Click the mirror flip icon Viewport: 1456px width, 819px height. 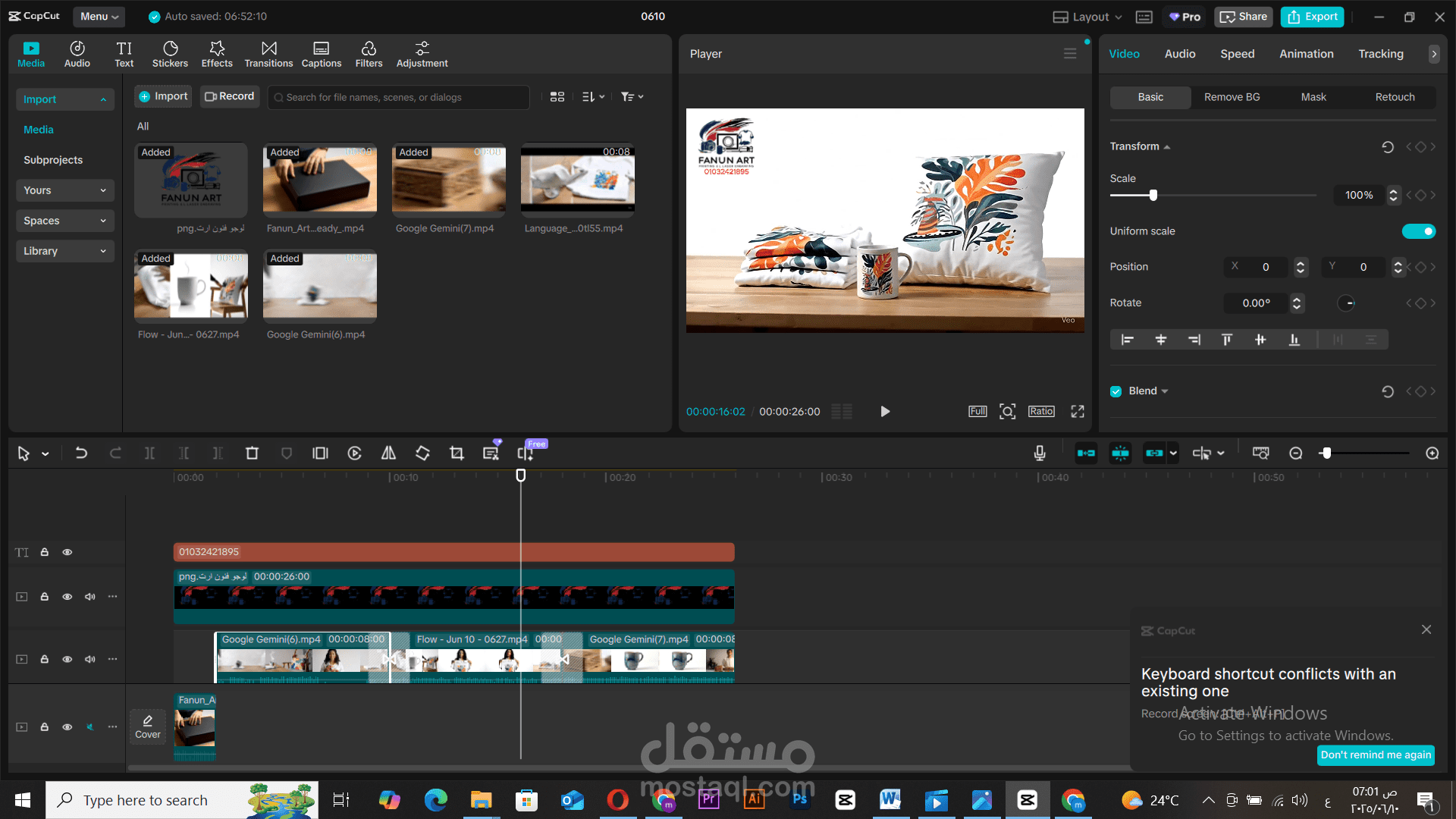click(388, 453)
